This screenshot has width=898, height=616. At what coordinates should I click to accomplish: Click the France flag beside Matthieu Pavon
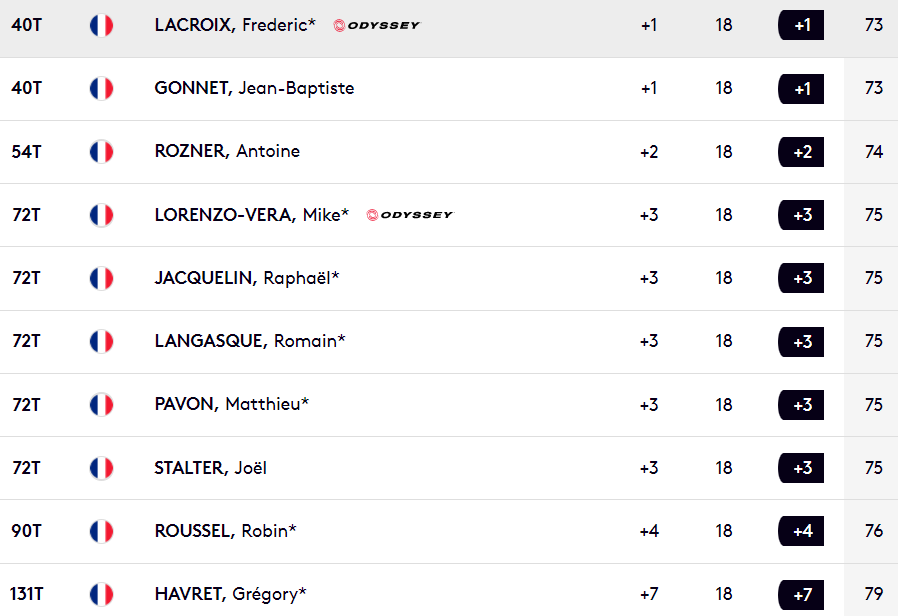(x=101, y=405)
